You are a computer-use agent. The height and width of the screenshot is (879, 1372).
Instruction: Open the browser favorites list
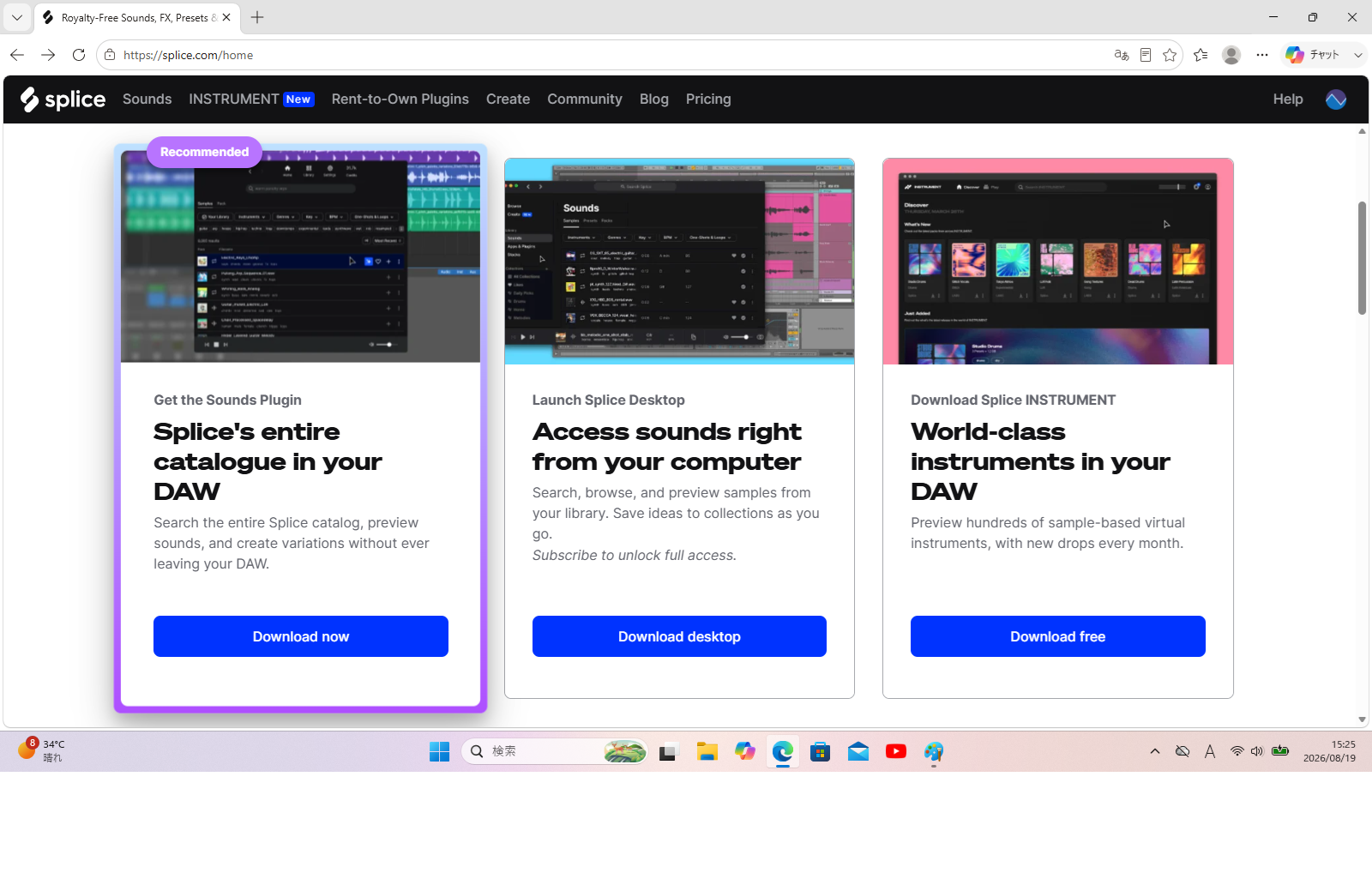pos(1200,55)
